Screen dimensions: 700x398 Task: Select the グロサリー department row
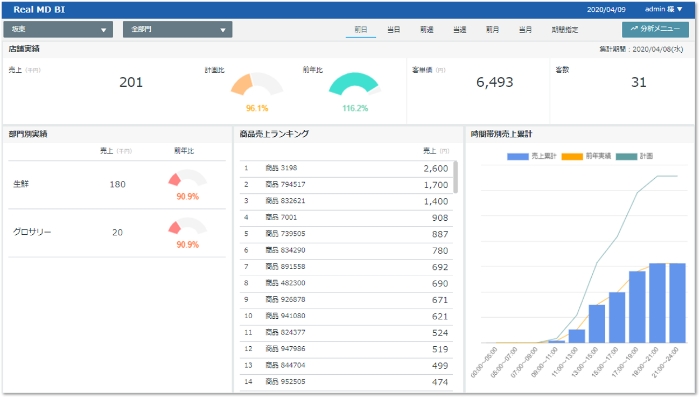point(117,233)
